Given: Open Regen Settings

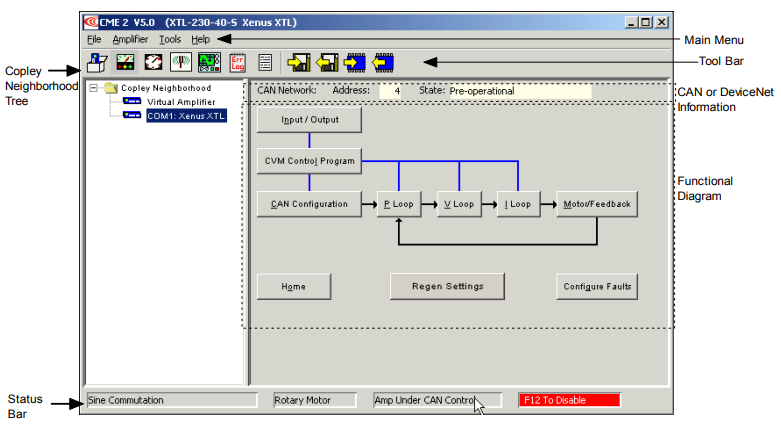Looking at the screenshot, I should click(x=447, y=286).
